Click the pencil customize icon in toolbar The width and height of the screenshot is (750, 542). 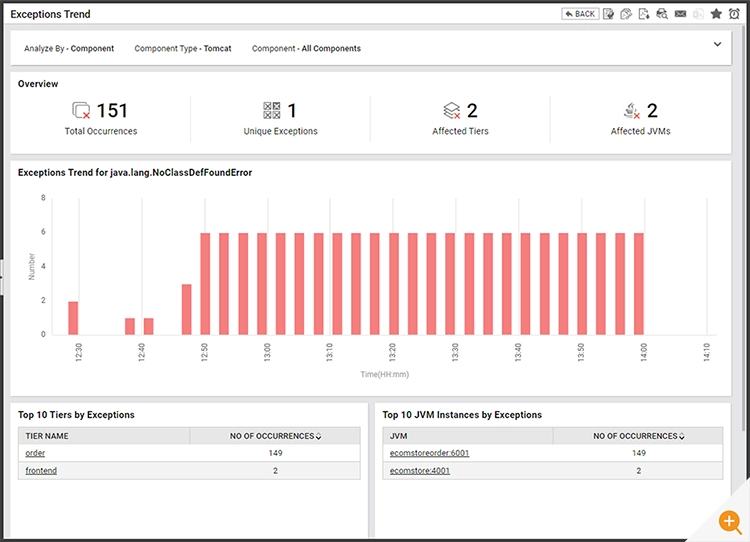pos(626,14)
